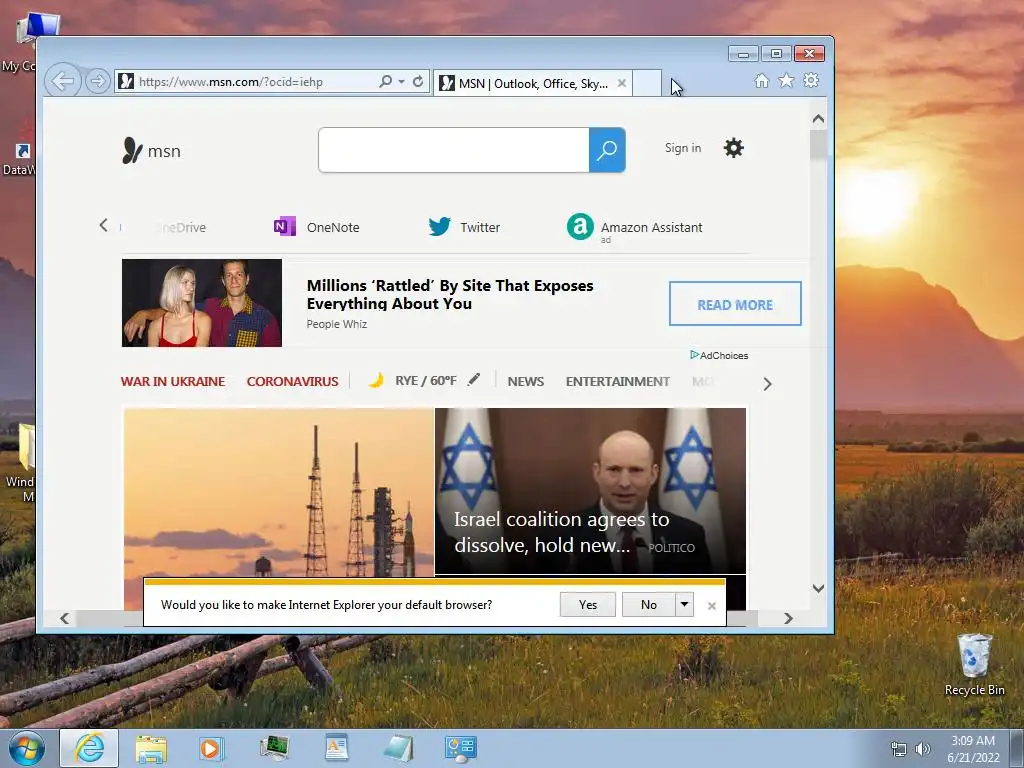The width and height of the screenshot is (1024, 768).
Task: Open the People Whiz ad thumbnail
Action: [202, 303]
